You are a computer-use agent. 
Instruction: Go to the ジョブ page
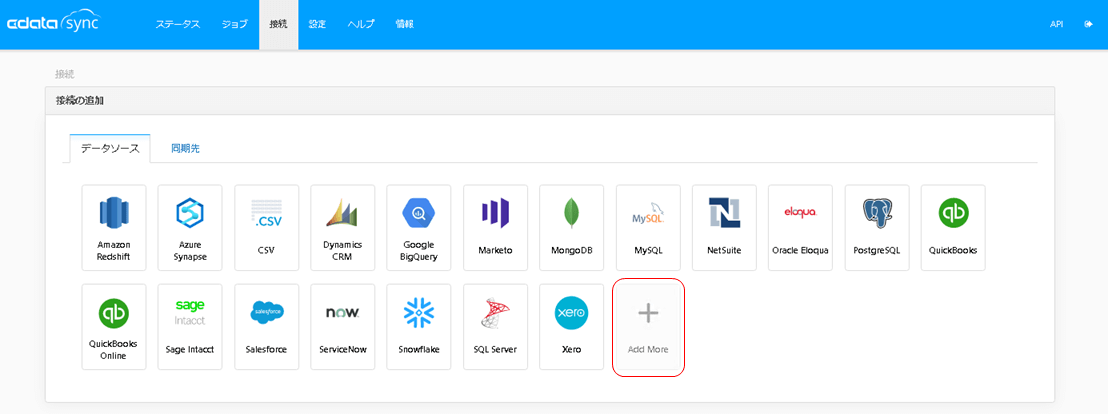(235, 24)
